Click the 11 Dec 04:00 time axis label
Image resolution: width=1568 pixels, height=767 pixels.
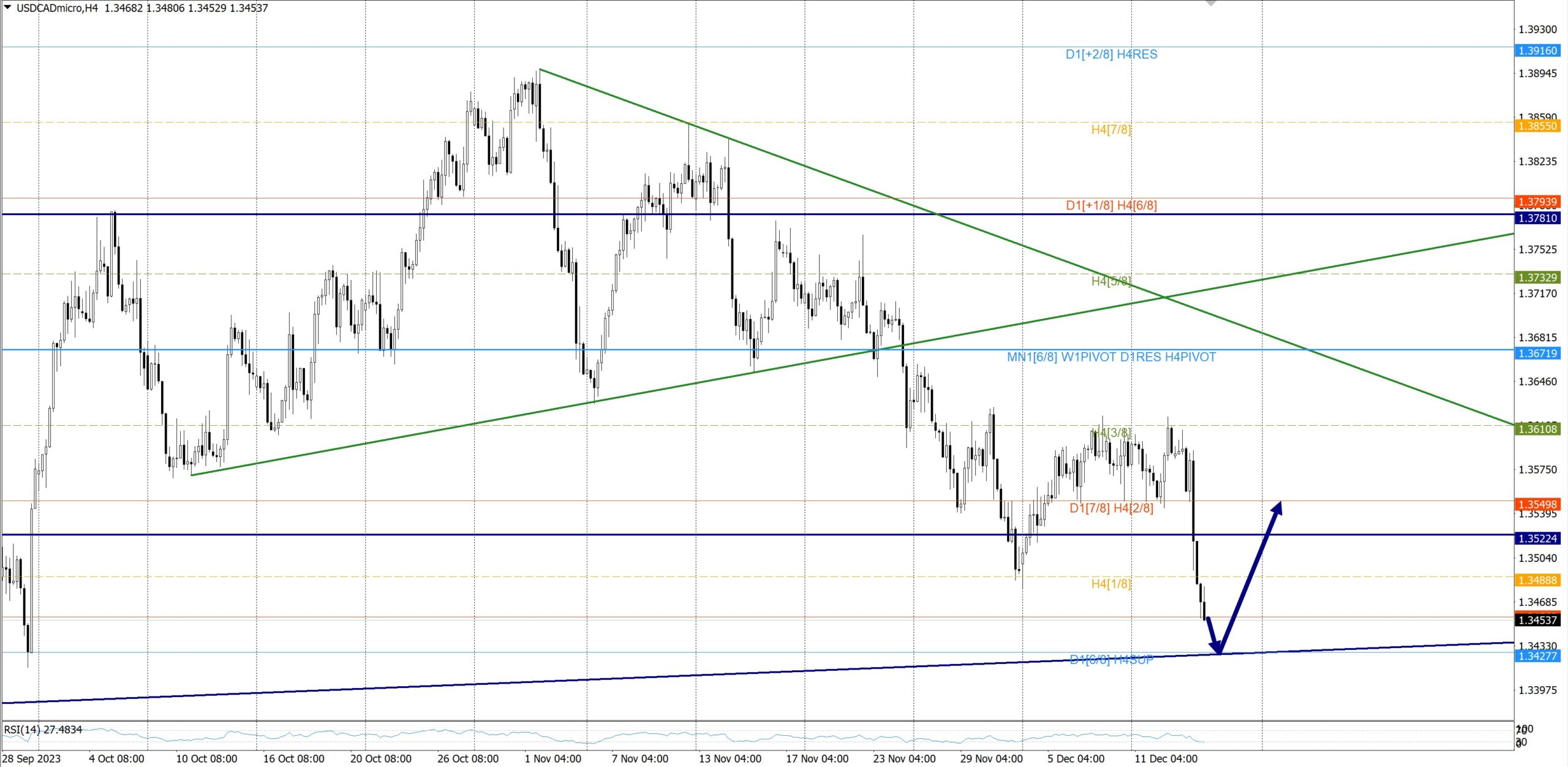point(1166,758)
